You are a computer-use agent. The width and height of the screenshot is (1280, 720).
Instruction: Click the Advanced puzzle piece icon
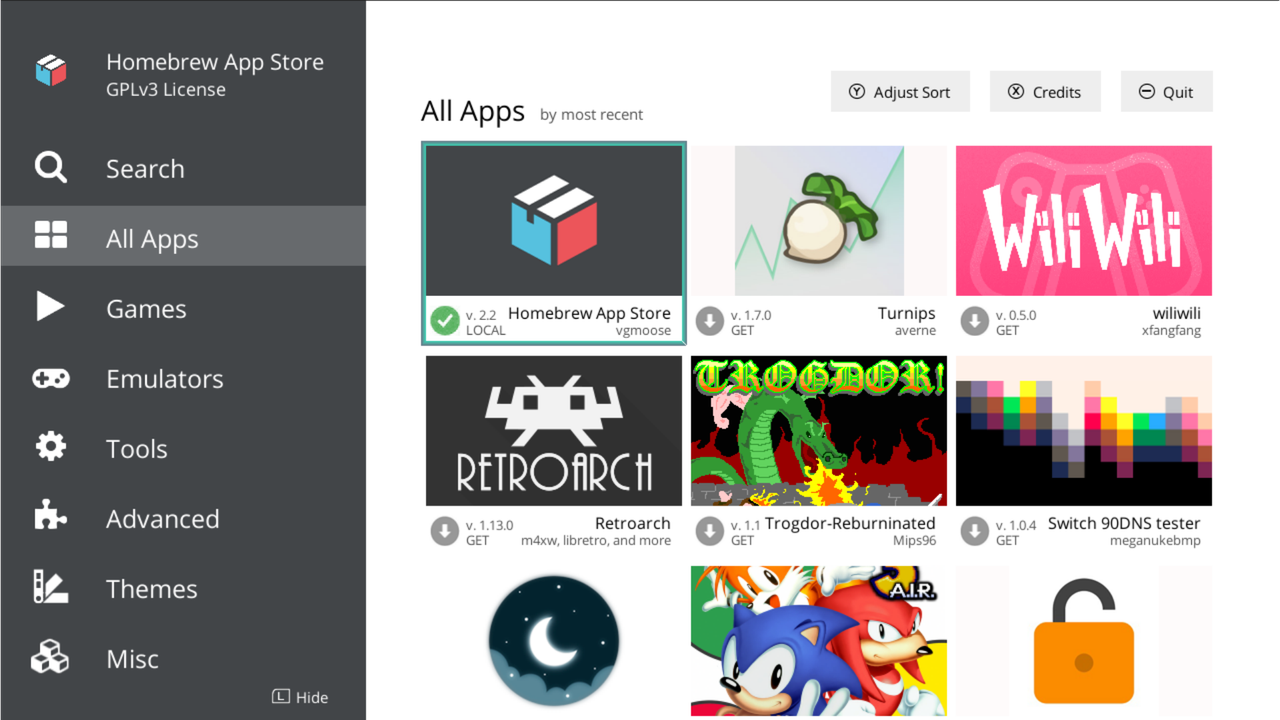coord(51,515)
